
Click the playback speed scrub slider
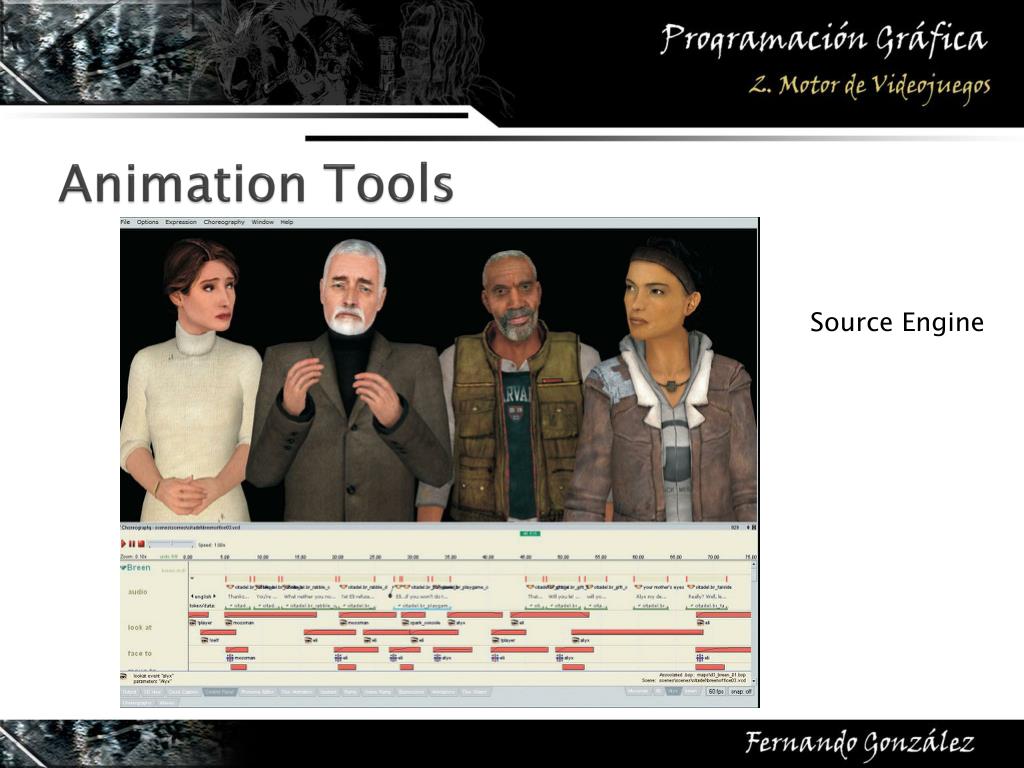171,544
